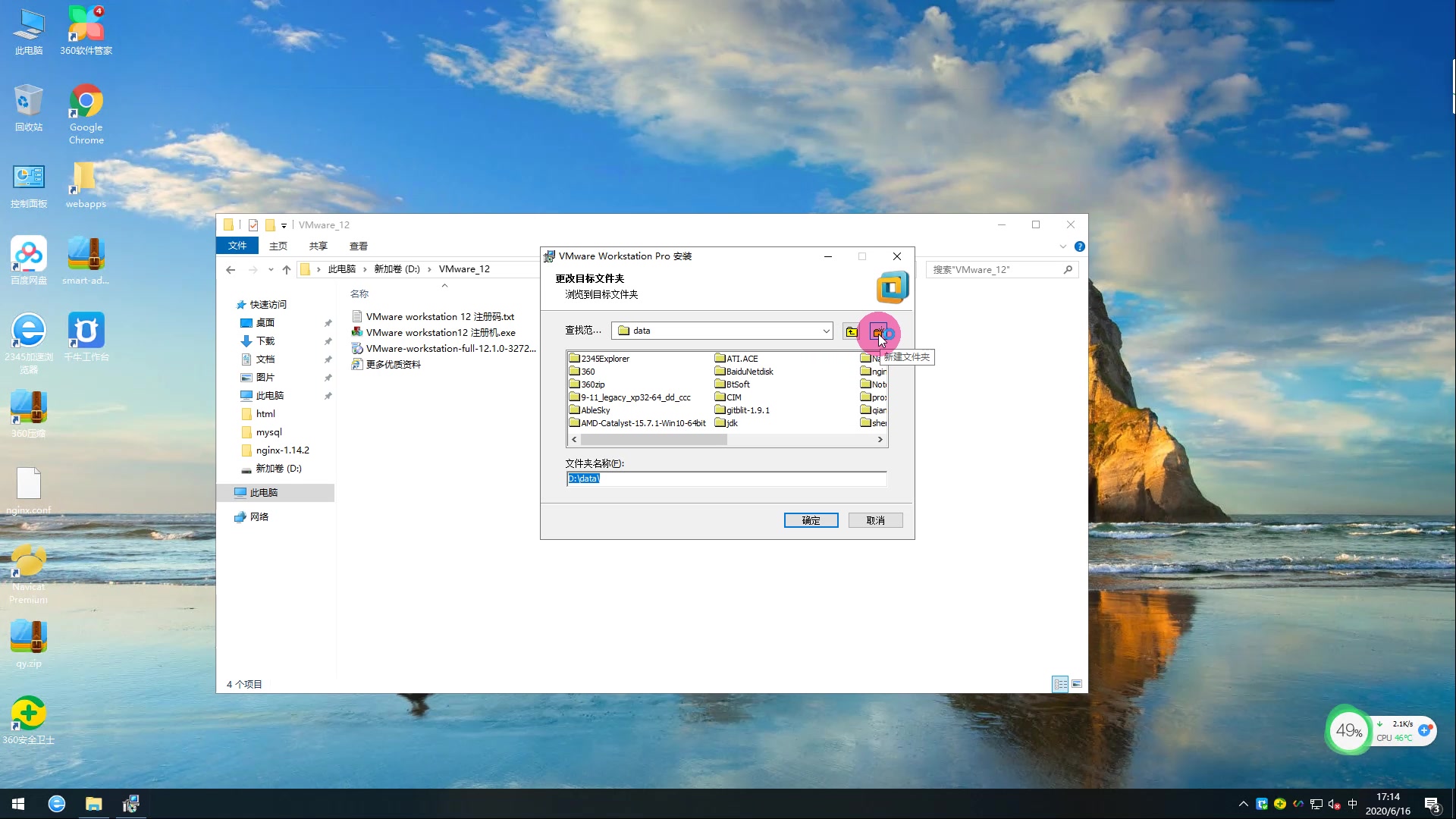The height and width of the screenshot is (819, 1456).
Task: Click 此电脑 in the address breadcrumb
Action: click(x=341, y=269)
